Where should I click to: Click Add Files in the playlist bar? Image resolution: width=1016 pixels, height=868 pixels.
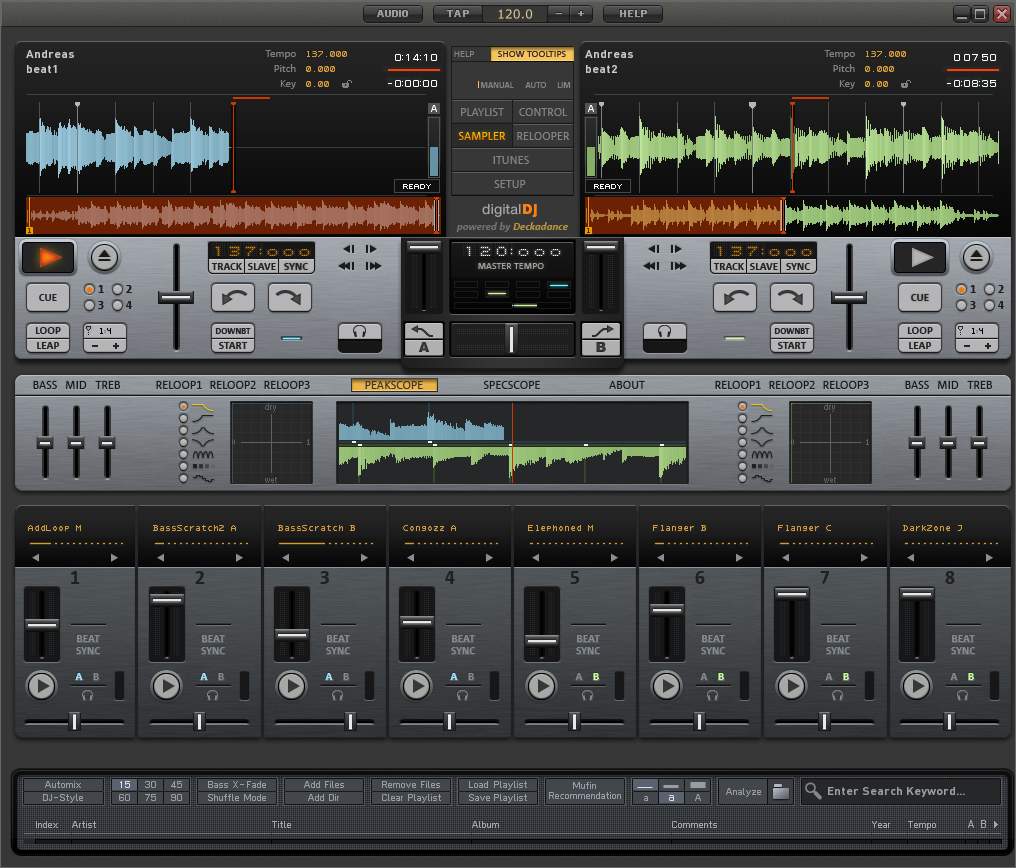(x=324, y=784)
